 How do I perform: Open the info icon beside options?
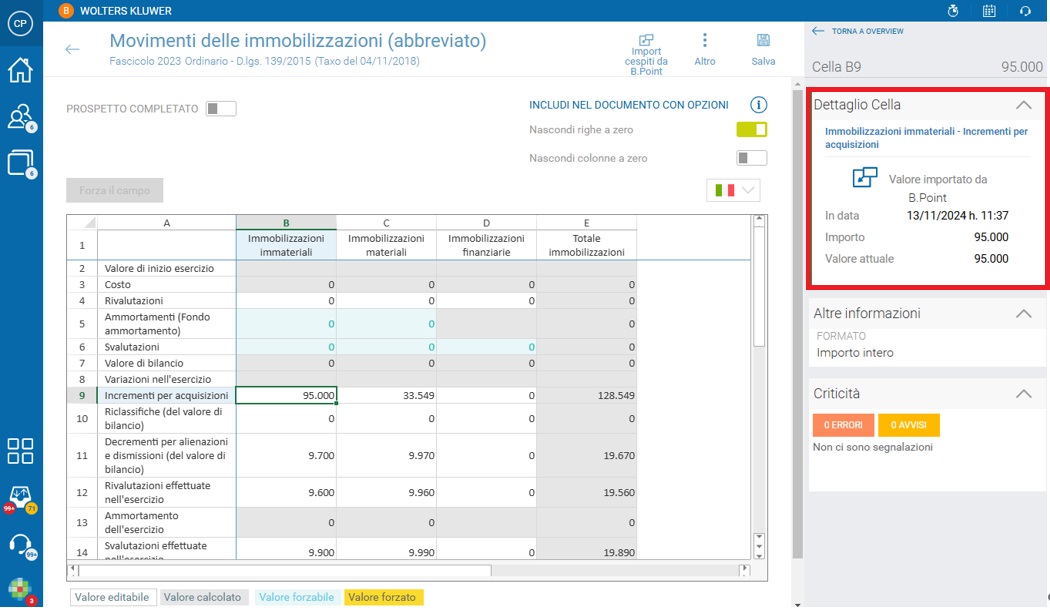(x=759, y=105)
